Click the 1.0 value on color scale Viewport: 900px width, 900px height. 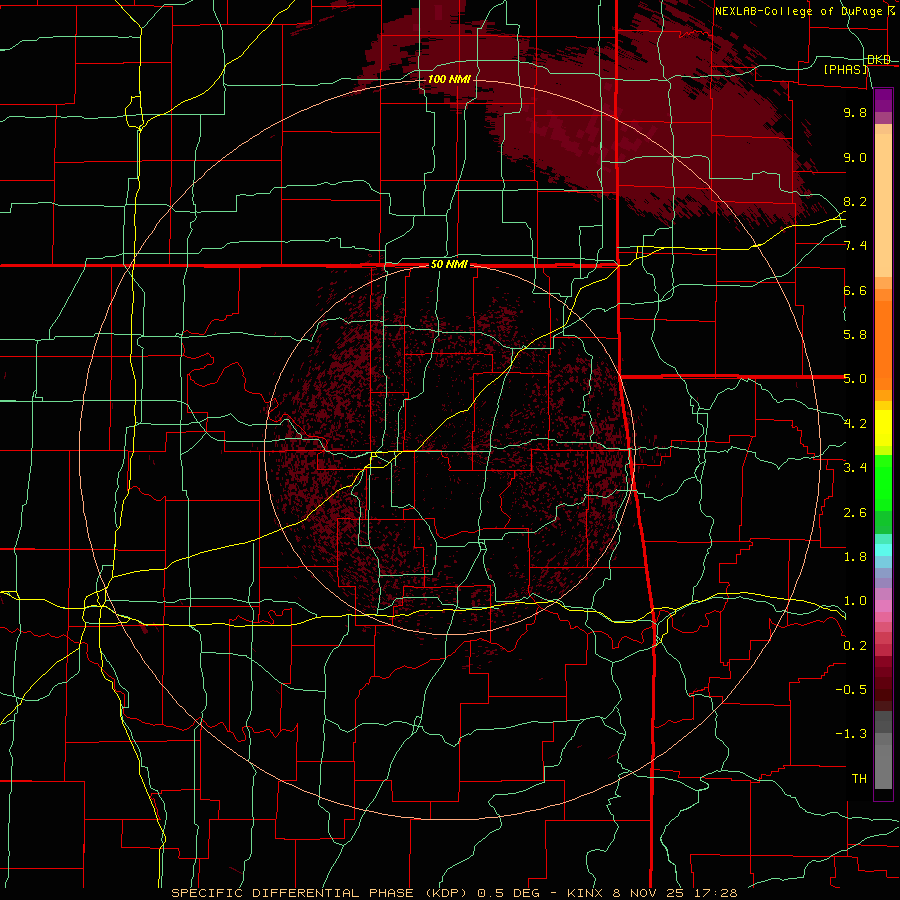point(855,601)
